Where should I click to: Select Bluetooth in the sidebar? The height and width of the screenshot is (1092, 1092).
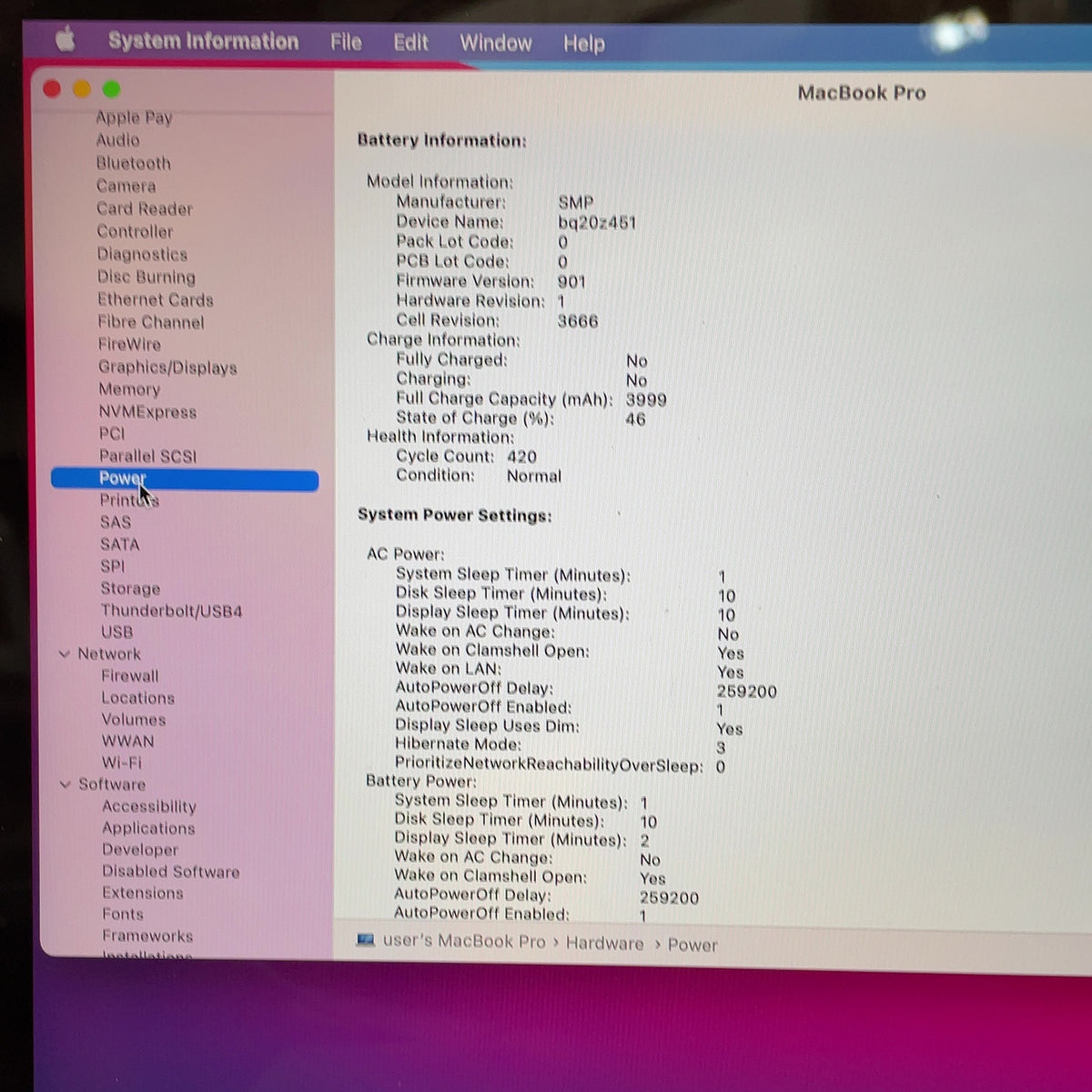point(134,164)
